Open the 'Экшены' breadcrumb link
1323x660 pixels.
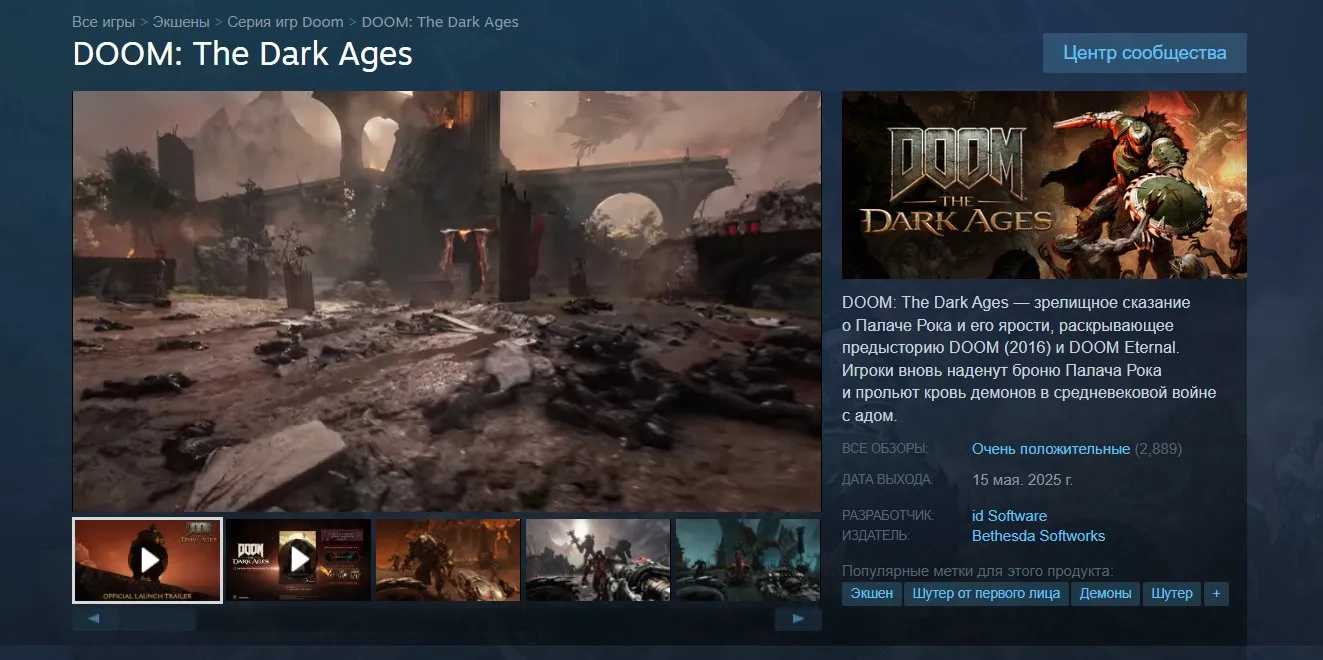pyautogui.click(x=181, y=21)
